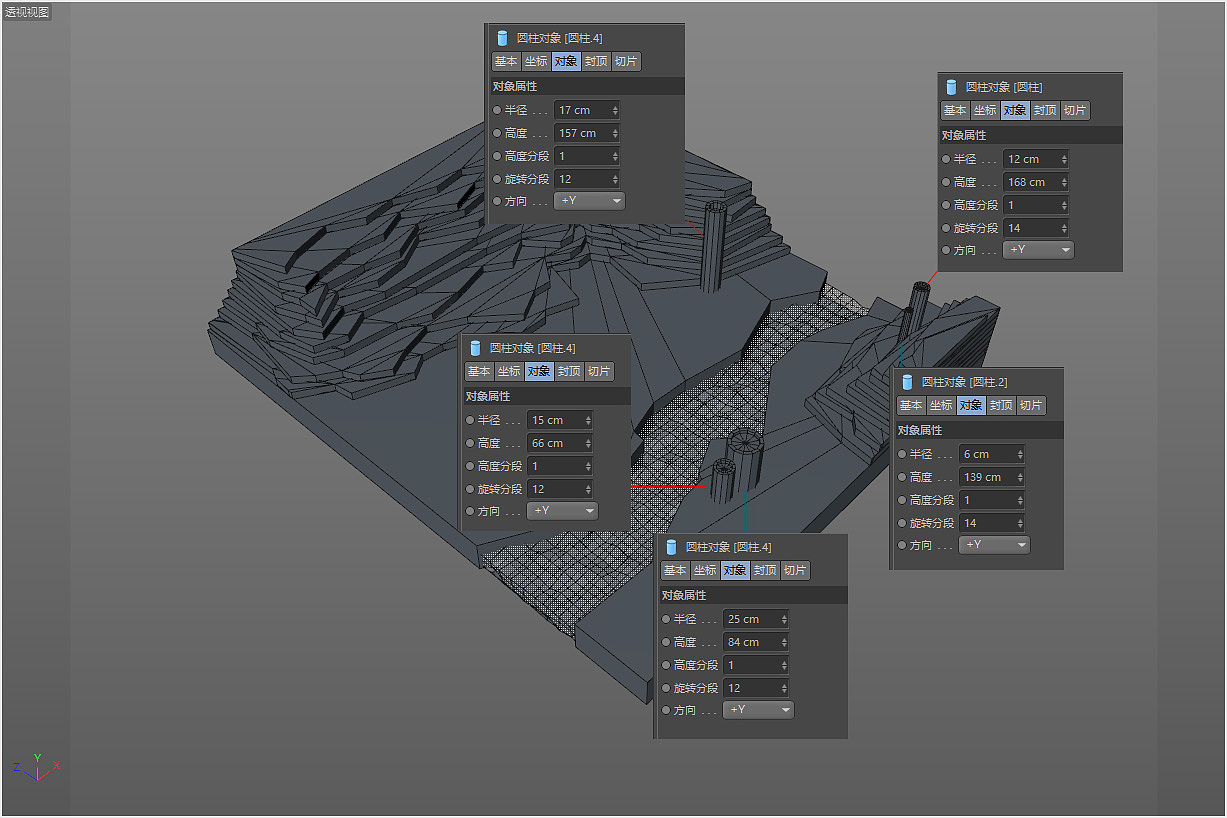Open 方向 +Y dropdown in the 25 cm radius panel
This screenshot has width=1227, height=818.
point(758,710)
